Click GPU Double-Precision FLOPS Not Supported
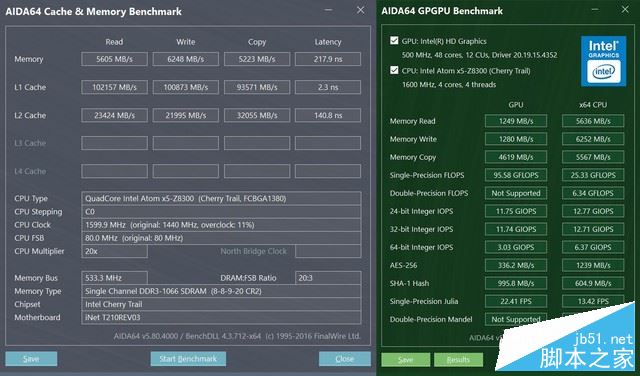Screen dimensions: 640x376 pyautogui.click(x=516, y=193)
